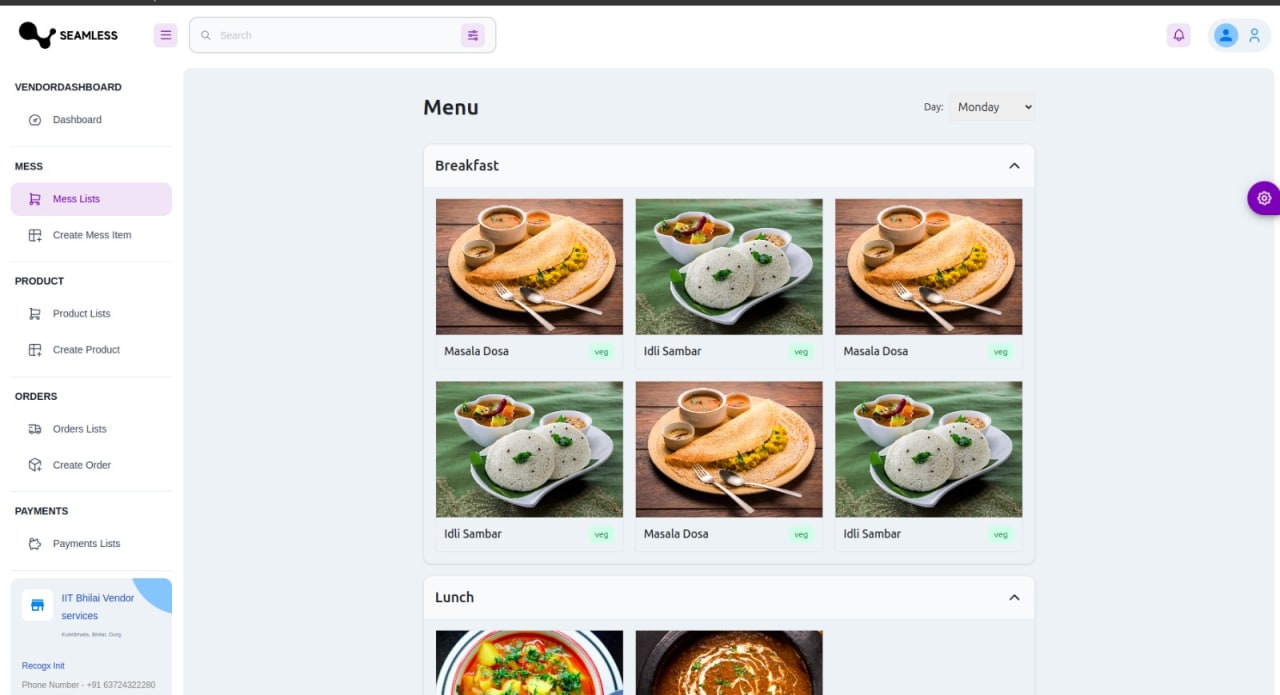Click the magnifier icon in search bar

point(206,35)
